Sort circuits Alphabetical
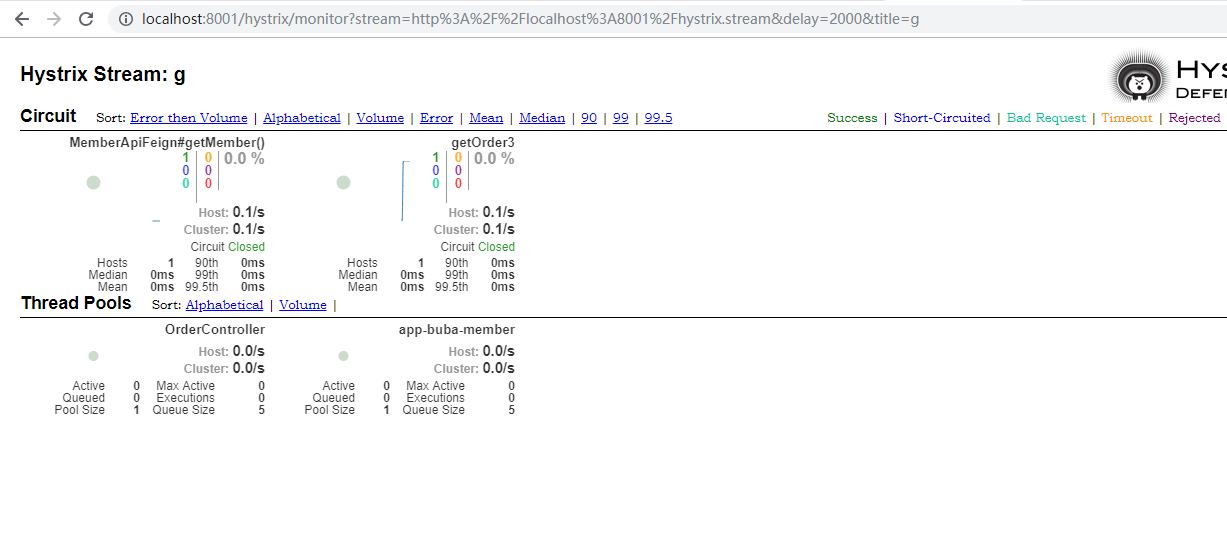 coord(302,118)
